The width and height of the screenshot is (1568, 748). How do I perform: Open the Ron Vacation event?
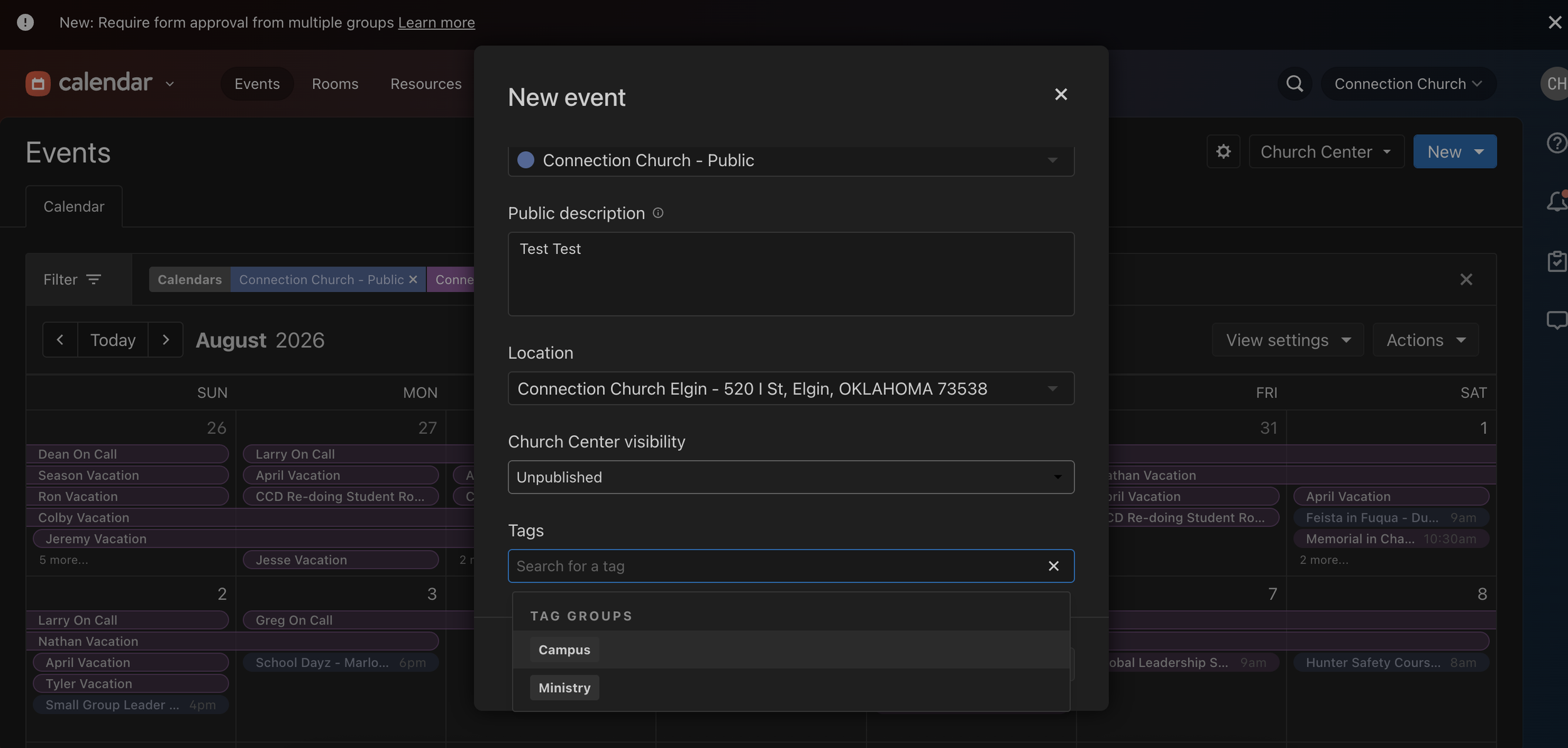127,497
